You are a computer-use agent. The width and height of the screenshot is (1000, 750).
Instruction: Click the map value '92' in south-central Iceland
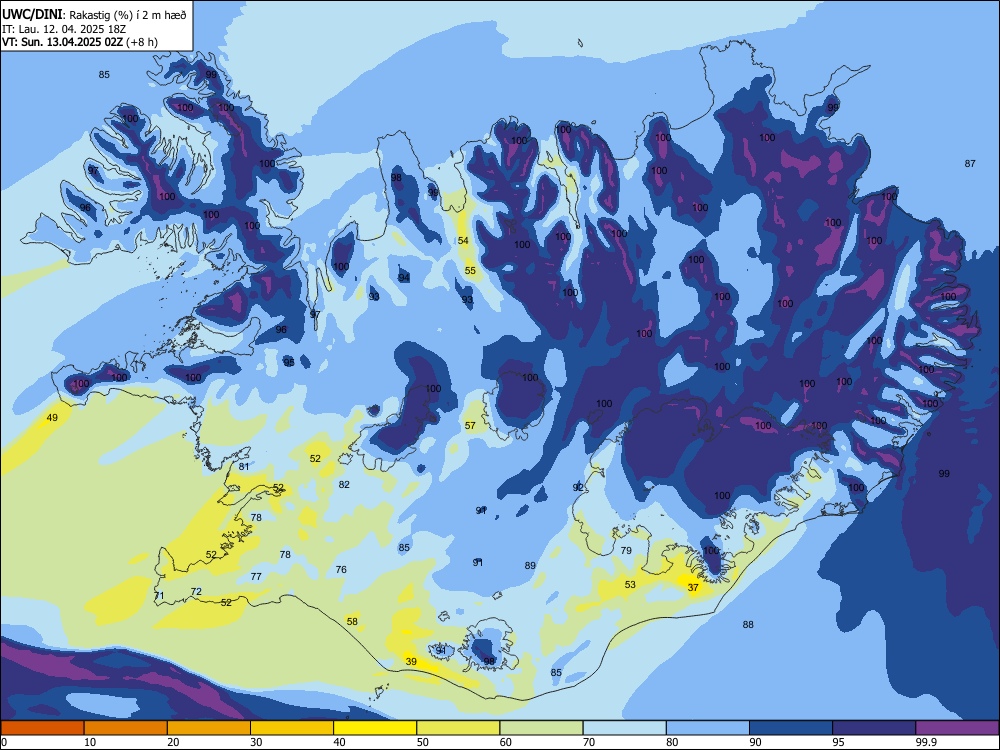[x=578, y=487]
